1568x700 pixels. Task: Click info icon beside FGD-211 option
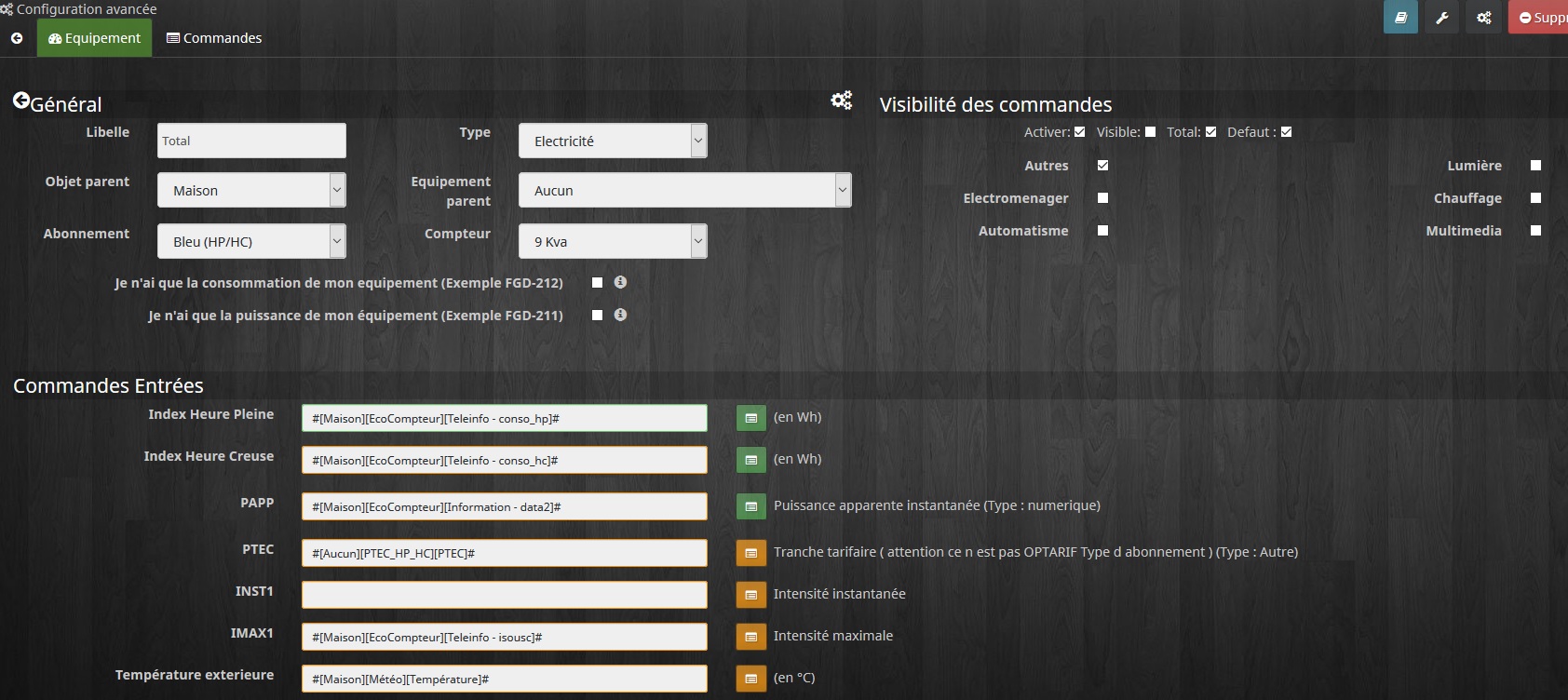[620, 315]
